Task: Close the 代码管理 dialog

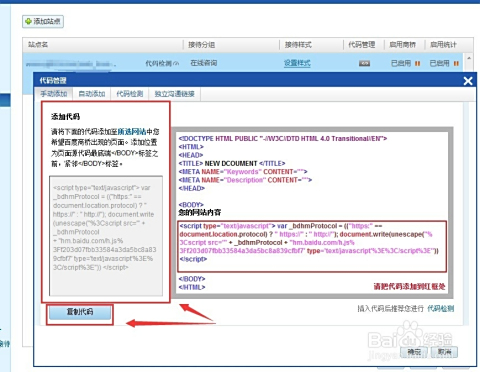Action: tap(468, 81)
